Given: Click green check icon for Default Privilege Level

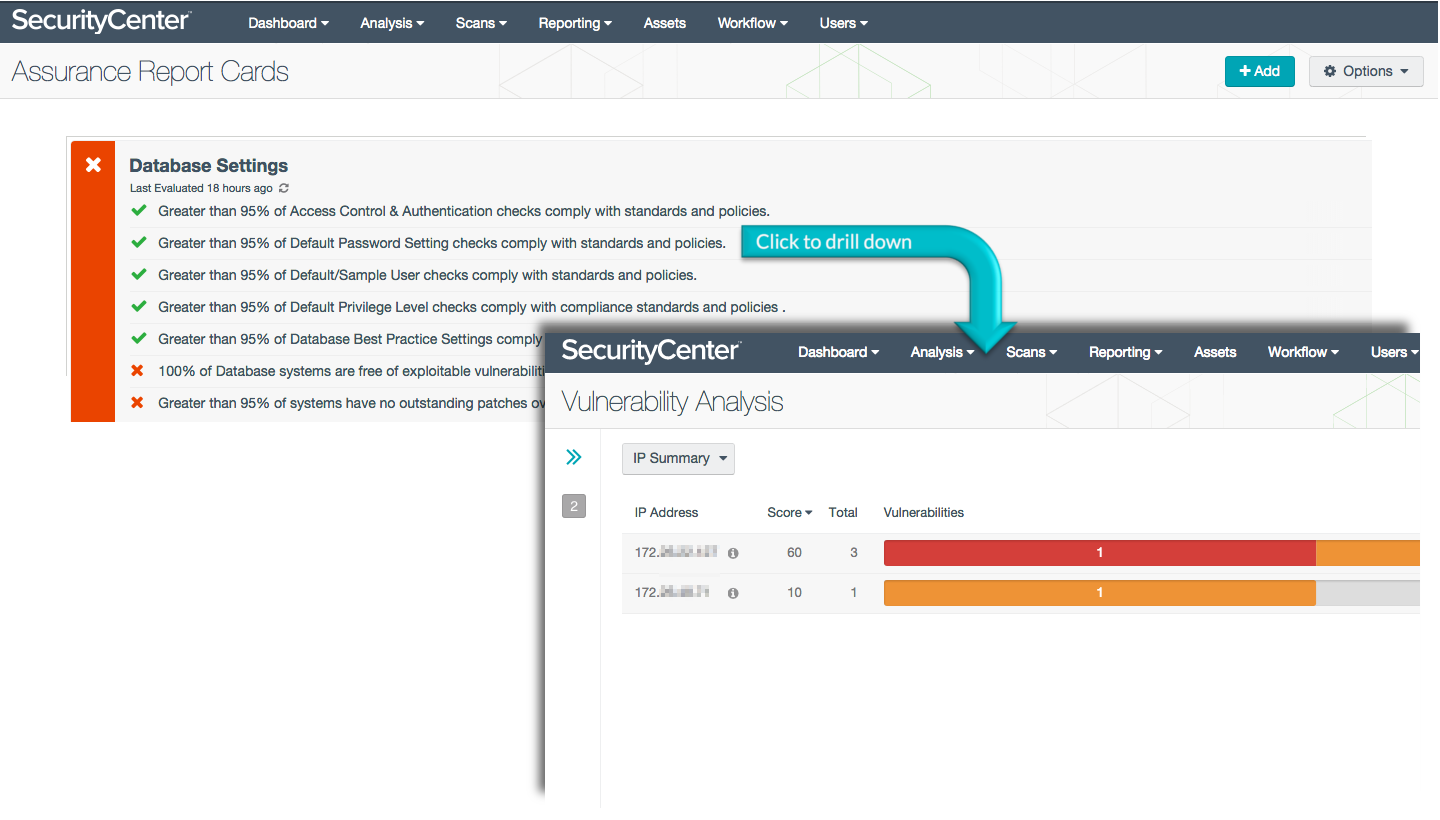Looking at the screenshot, I should click(138, 307).
